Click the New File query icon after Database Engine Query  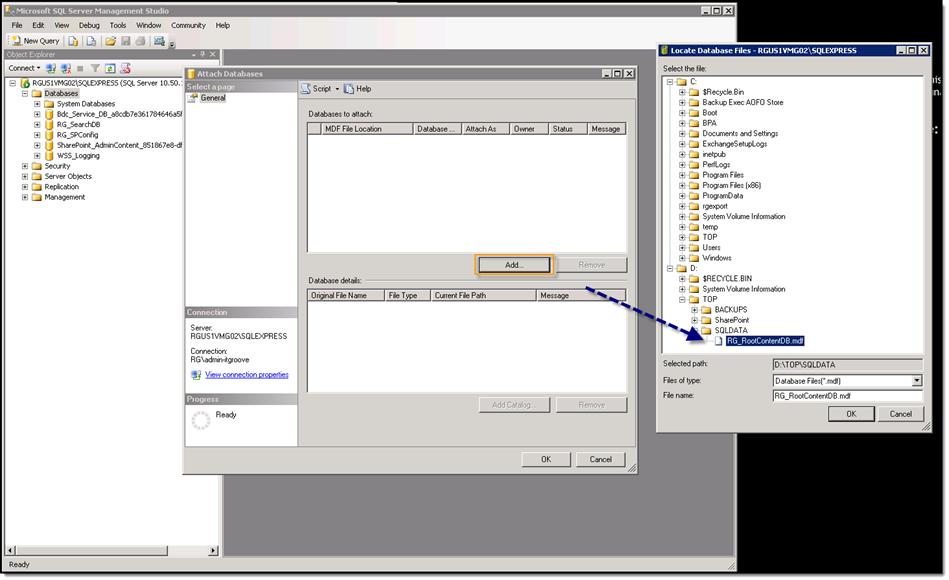[x=91, y=41]
